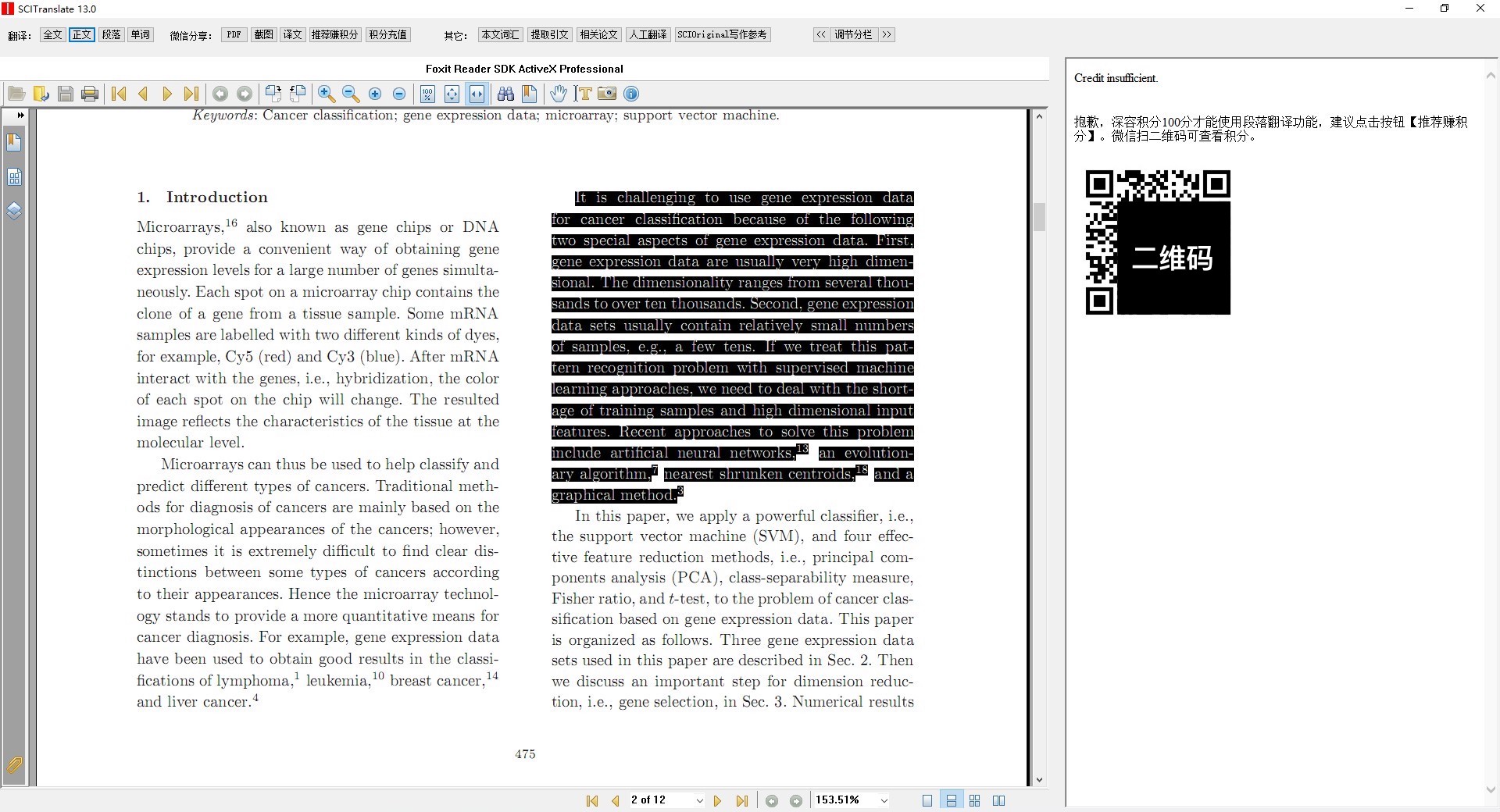Click the 单词 word translation button

(141, 34)
